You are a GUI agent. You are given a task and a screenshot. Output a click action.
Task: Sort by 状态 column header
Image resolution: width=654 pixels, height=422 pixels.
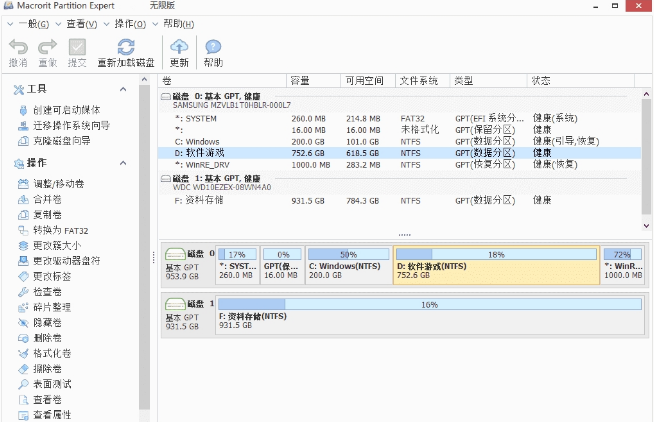coord(581,80)
